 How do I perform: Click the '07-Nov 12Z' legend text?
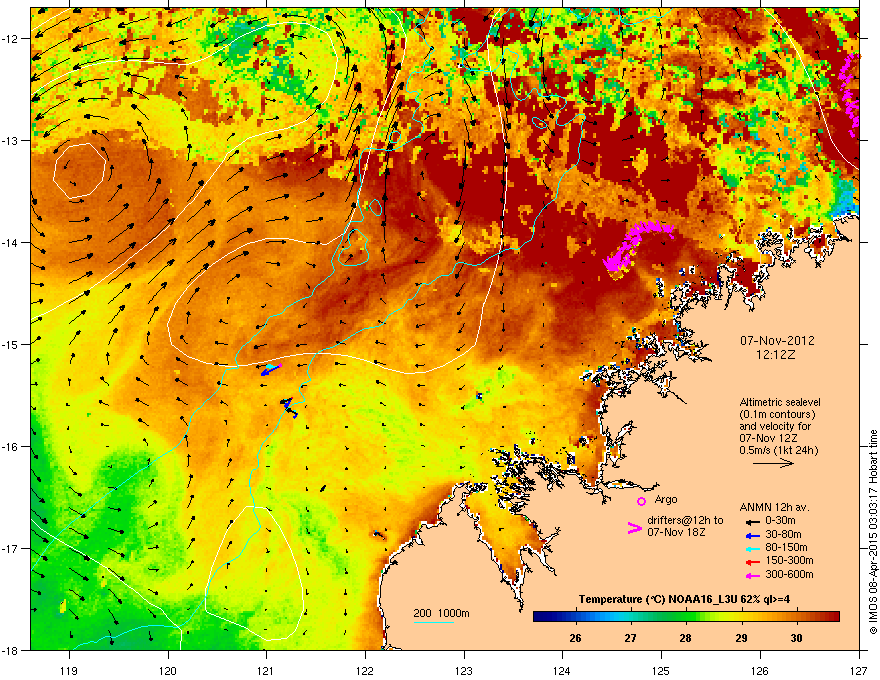(768, 438)
